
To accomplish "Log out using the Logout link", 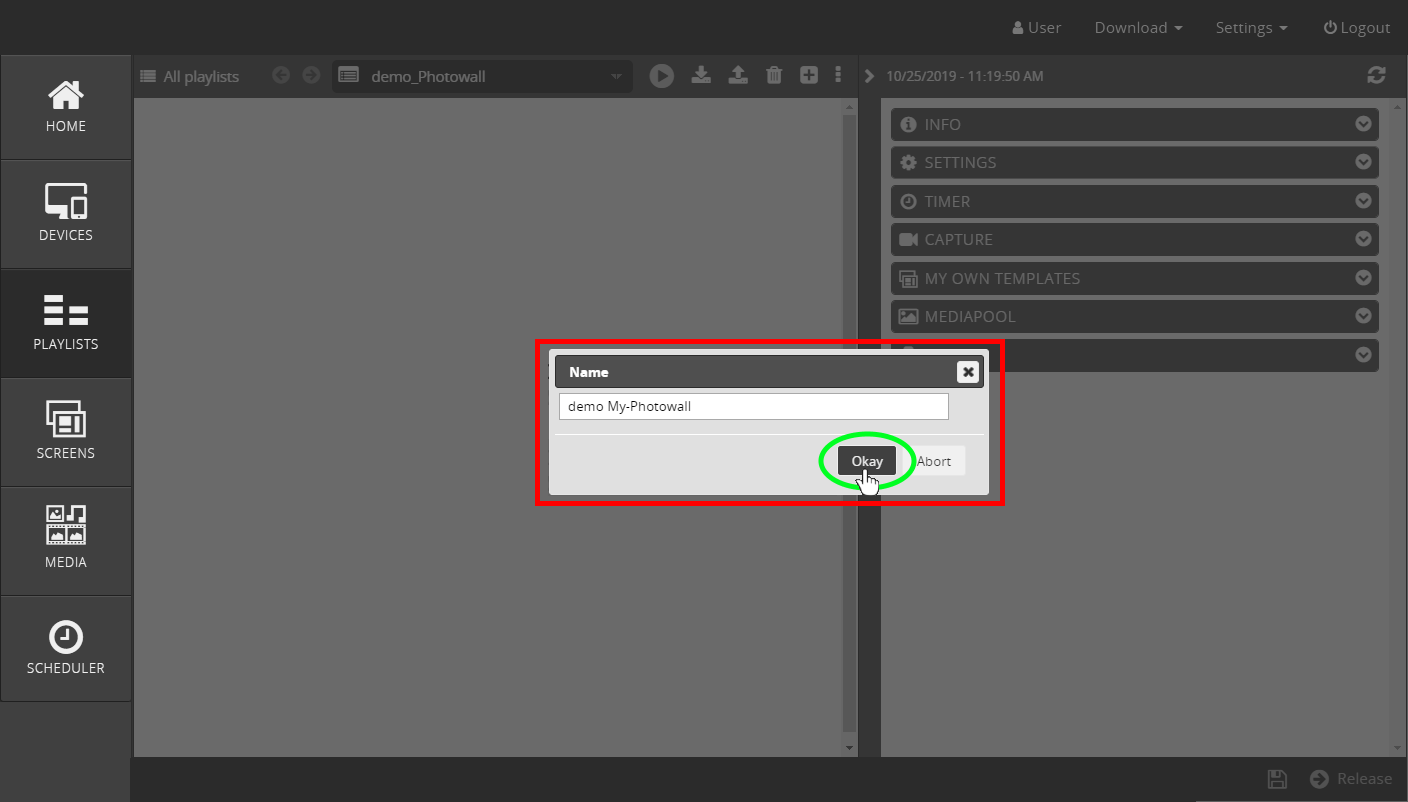I will [1357, 28].
